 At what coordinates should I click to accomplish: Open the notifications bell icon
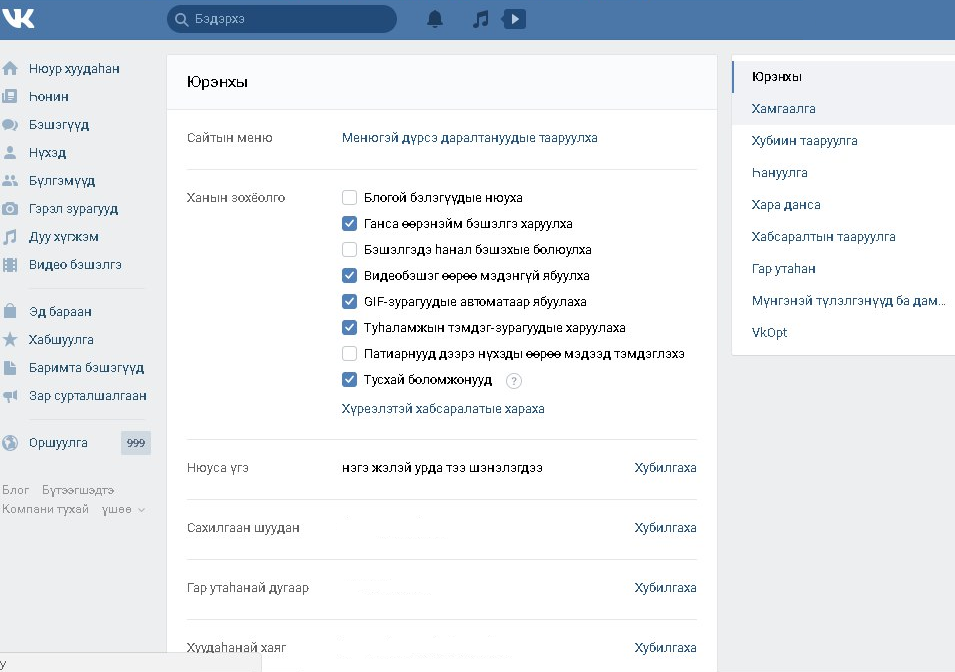pos(435,19)
